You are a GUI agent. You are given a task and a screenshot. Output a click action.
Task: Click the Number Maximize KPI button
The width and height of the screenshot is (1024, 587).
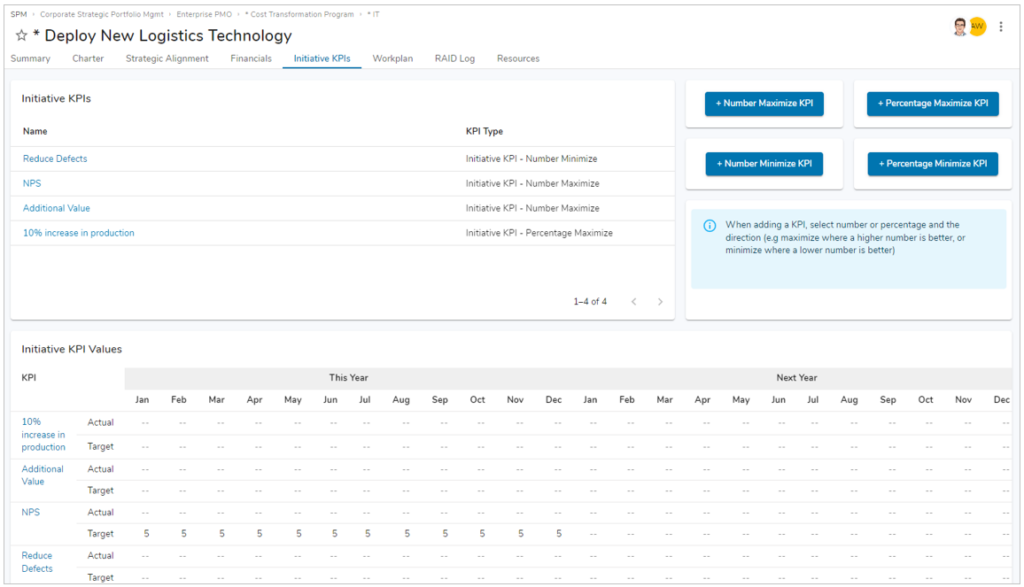764,103
